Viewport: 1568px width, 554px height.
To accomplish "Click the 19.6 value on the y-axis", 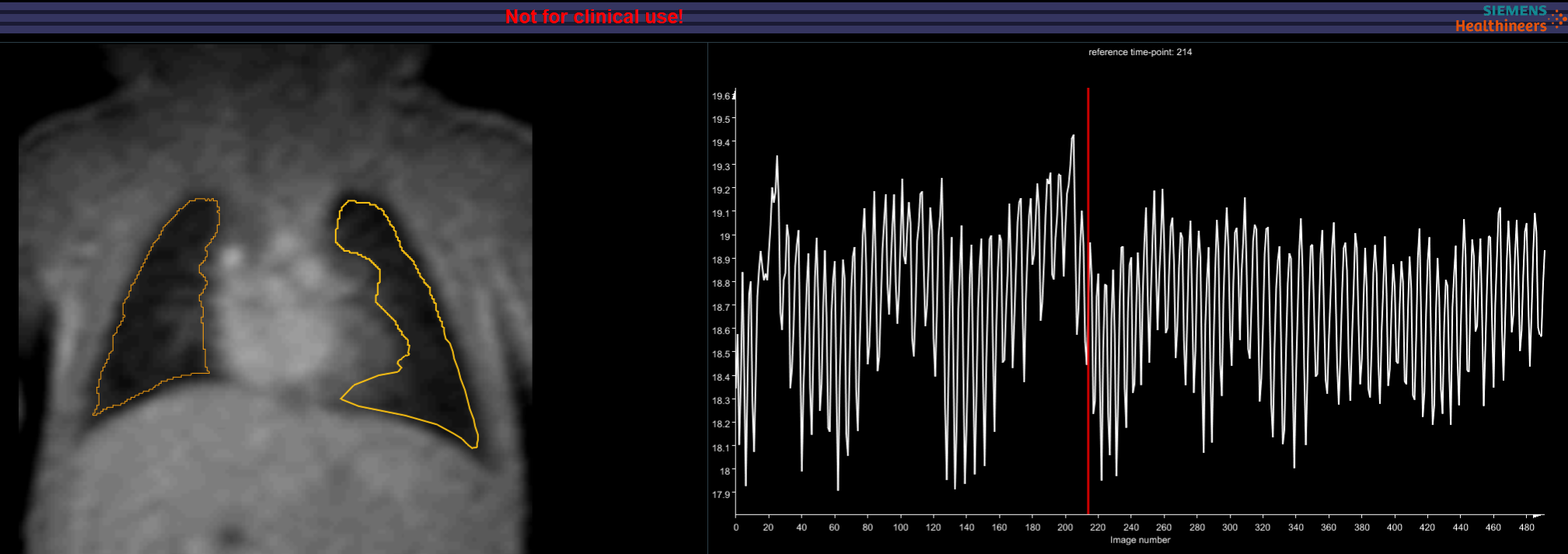I will pyautogui.click(x=721, y=96).
